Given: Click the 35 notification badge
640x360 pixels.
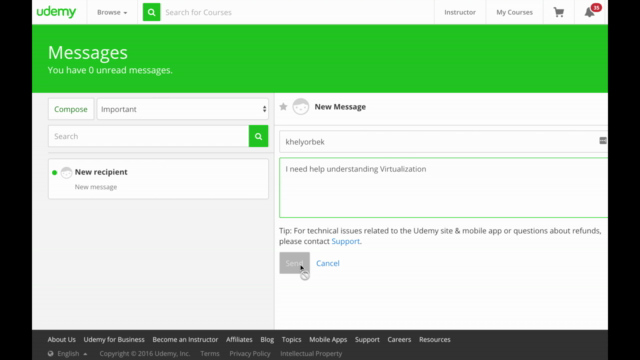Looking at the screenshot, I should (x=596, y=8).
